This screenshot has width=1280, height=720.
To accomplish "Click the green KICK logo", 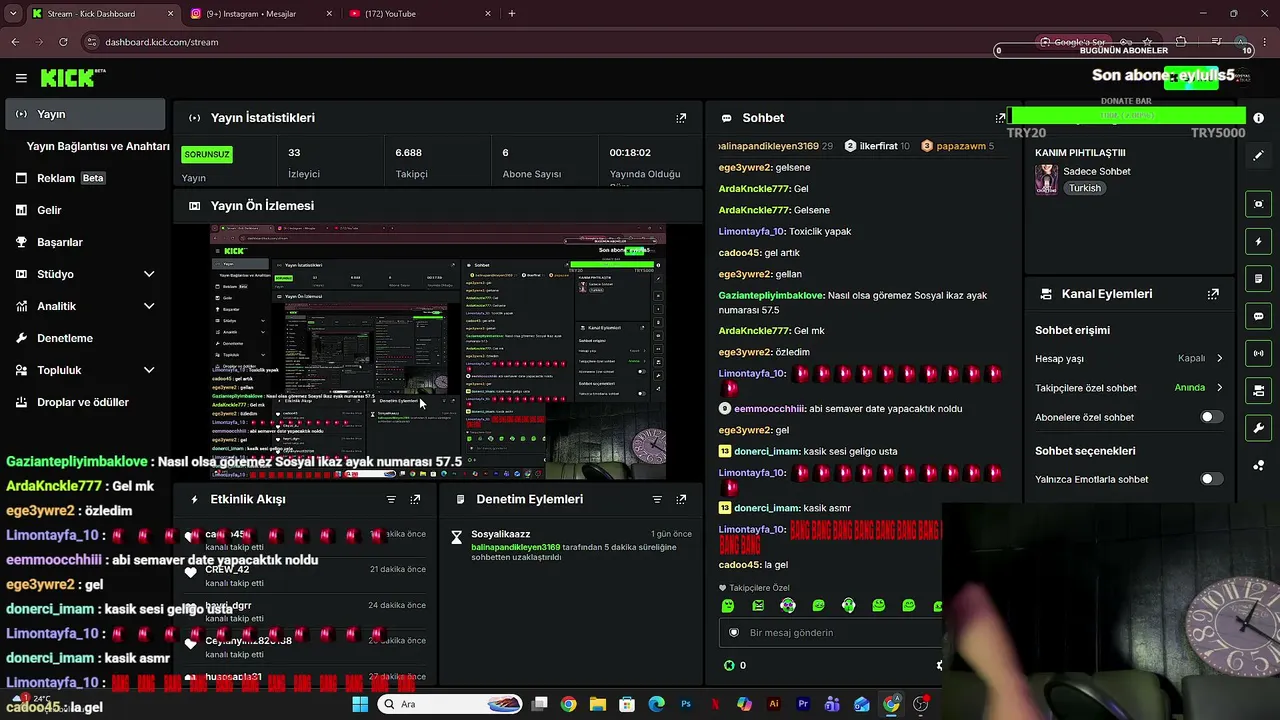I will tap(68, 78).
